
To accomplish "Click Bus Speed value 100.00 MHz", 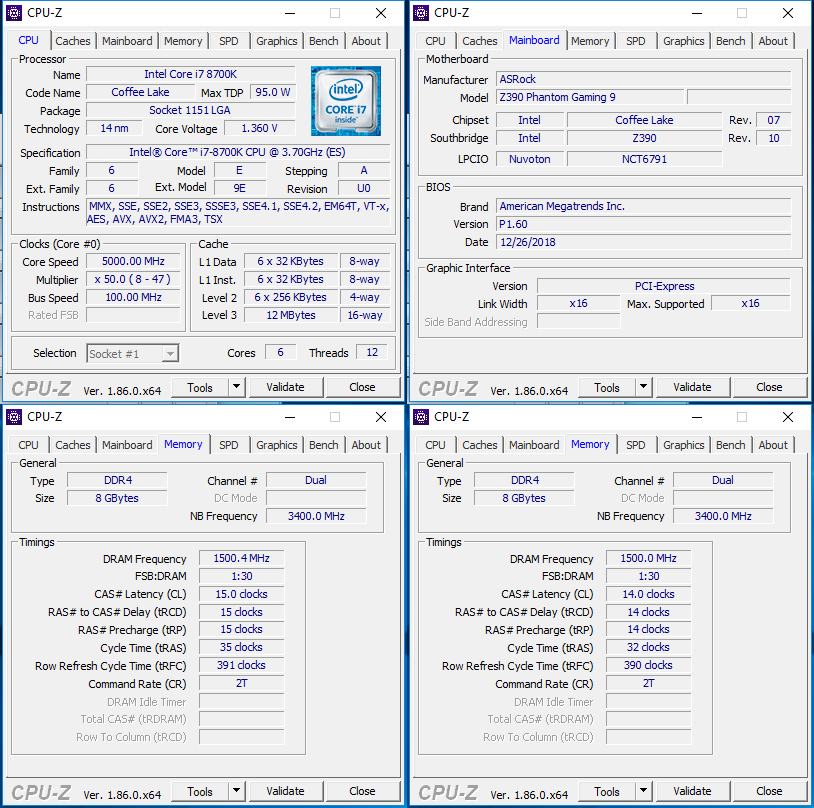I will point(133,297).
